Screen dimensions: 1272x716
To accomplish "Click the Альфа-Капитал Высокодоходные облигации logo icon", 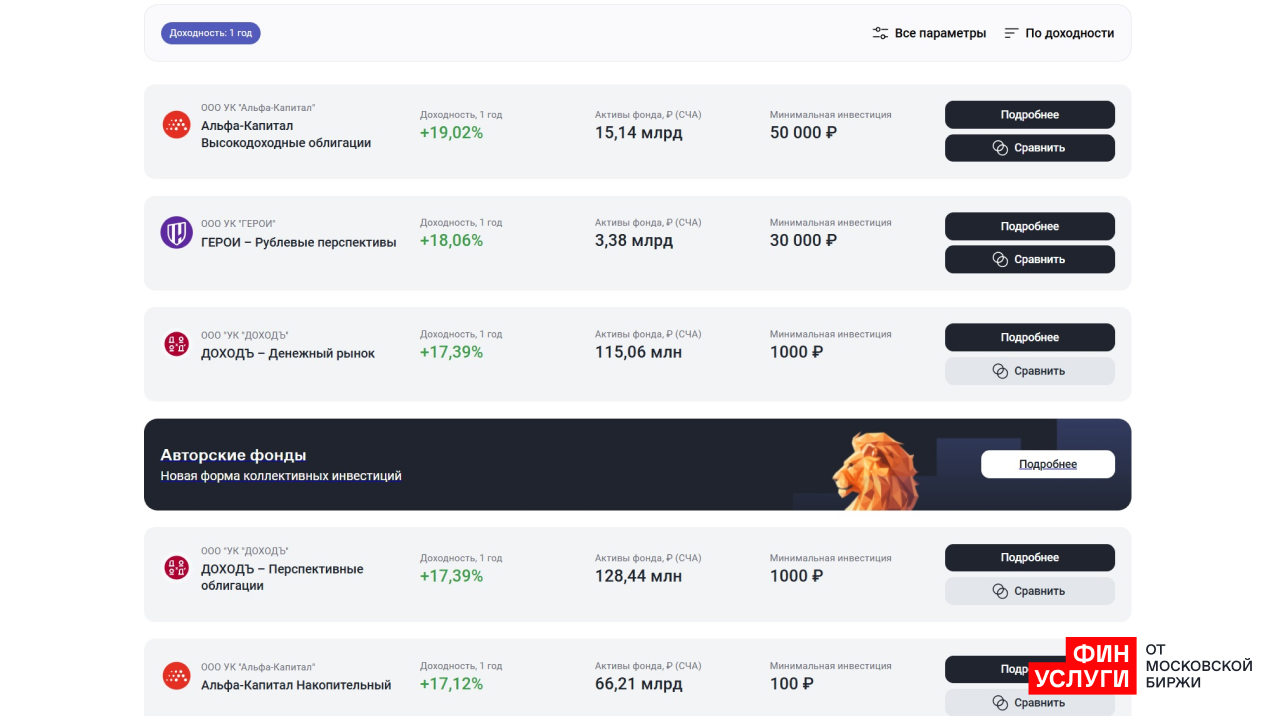I will (177, 125).
